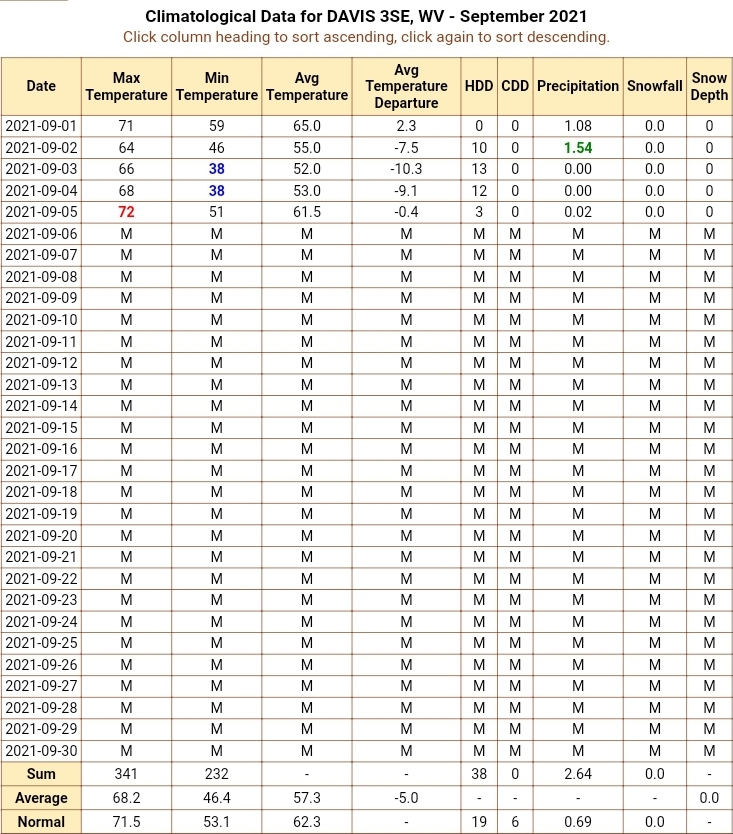
Task: Sort by Avg Temperature column heading
Action: pos(307,86)
